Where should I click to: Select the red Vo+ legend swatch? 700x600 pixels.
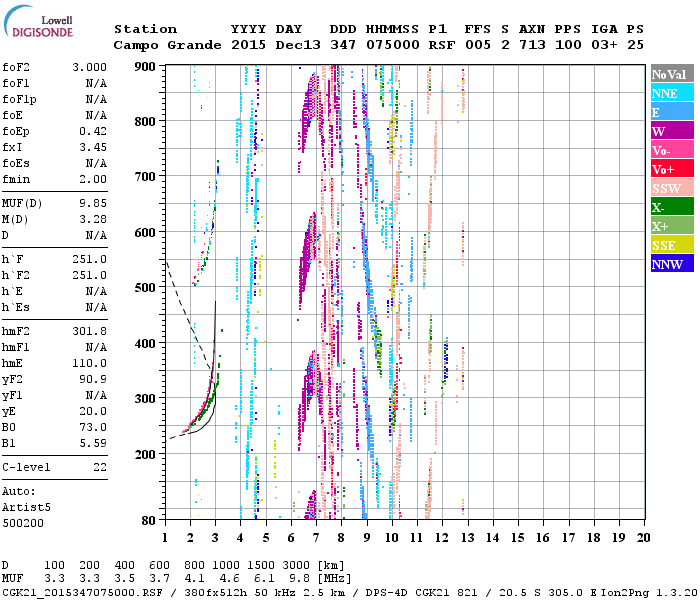(672, 169)
